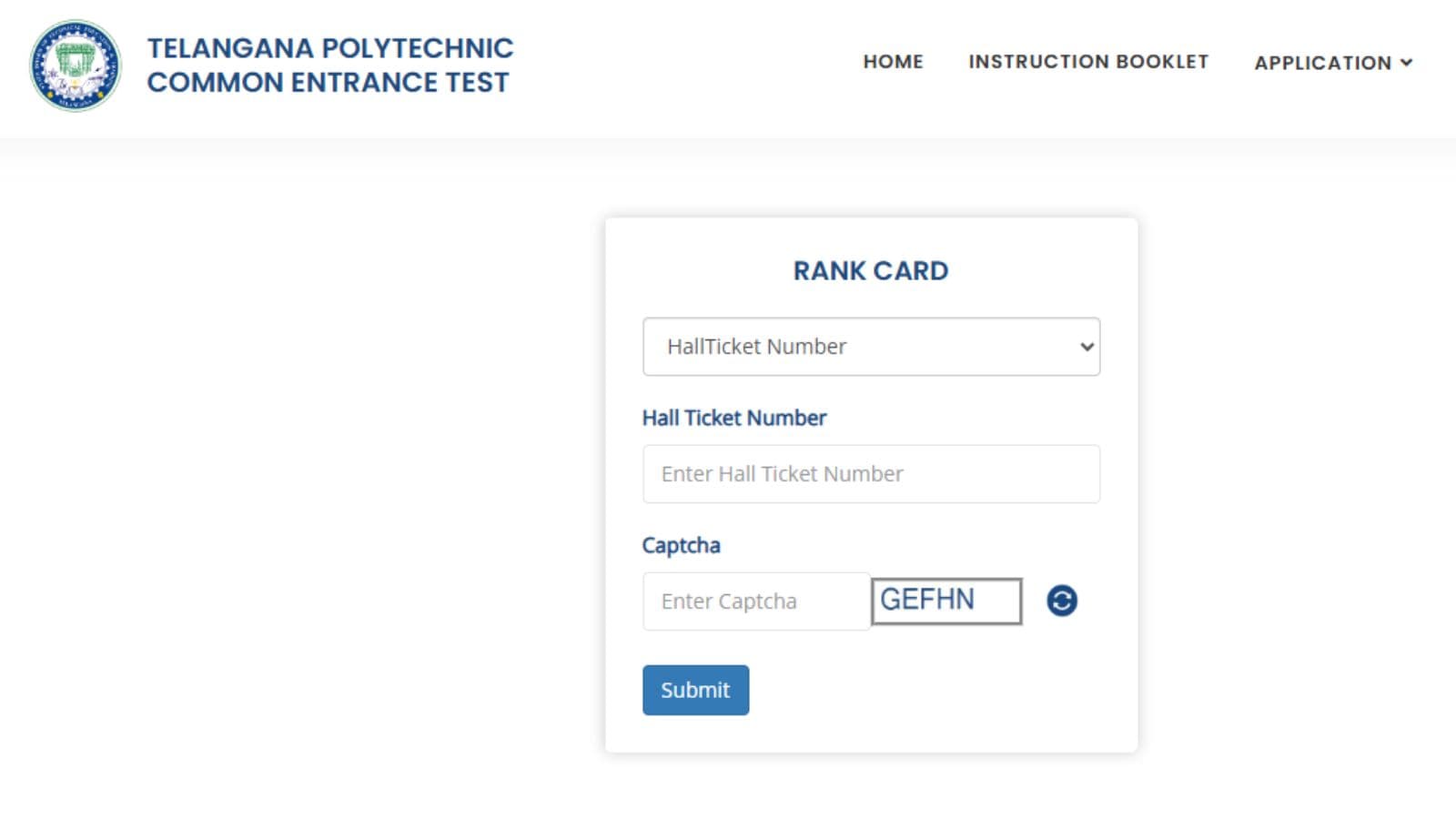Viewport: 1456px width, 819px height.
Task: Click the Captcha field label
Action: [x=681, y=545]
